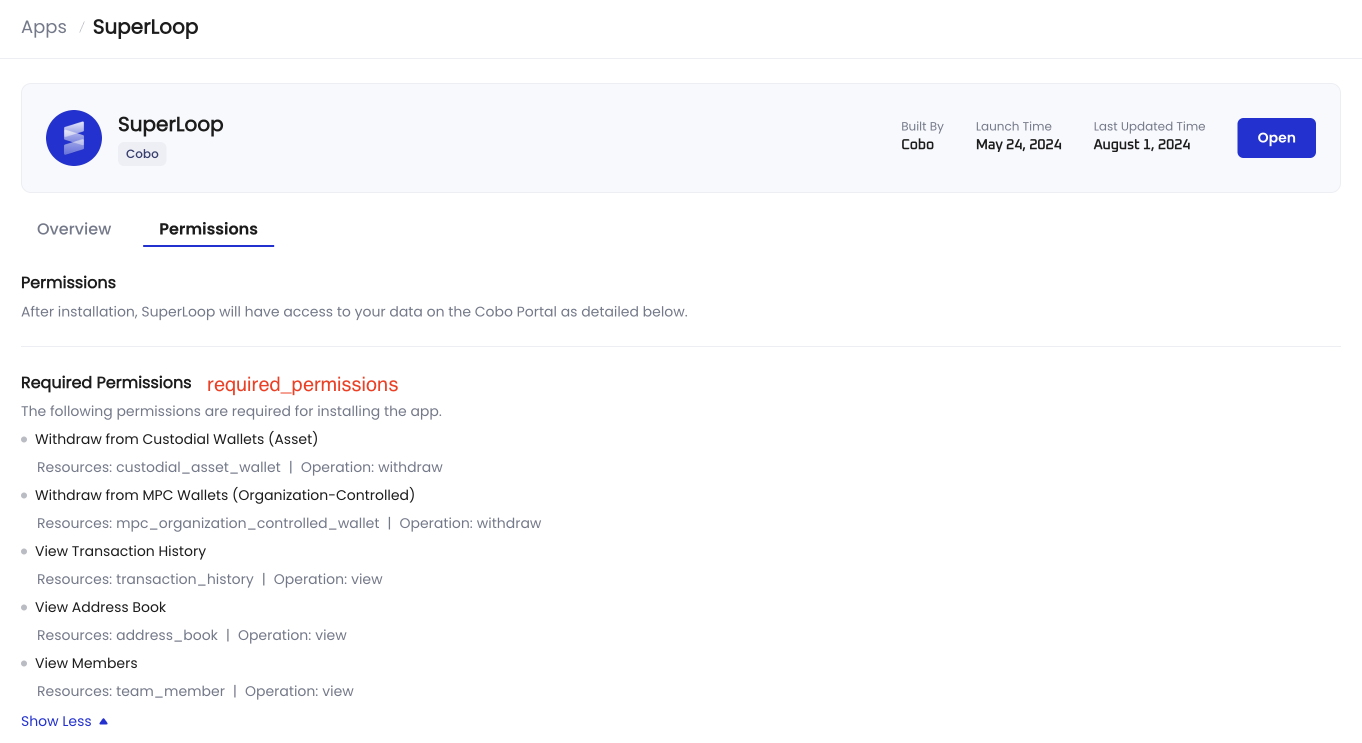1362x743 pixels.
Task: Switch to the Overview tab
Action: (74, 229)
